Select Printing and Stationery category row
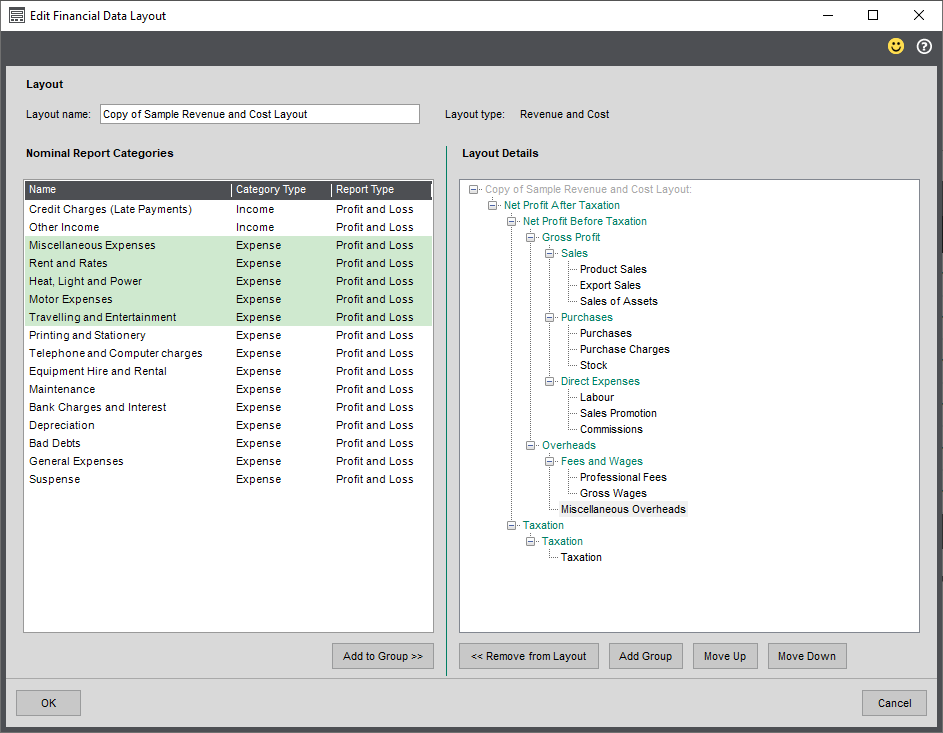Screen dimensions: 943x733 coord(87,336)
